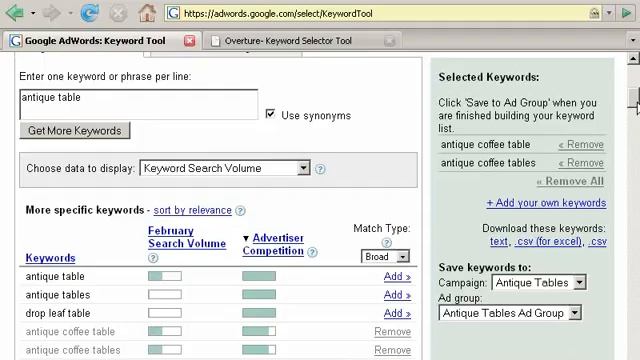This screenshot has width=640, height=360.
Task: Click help icon next to sort by relevance
Action: point(240,211)
